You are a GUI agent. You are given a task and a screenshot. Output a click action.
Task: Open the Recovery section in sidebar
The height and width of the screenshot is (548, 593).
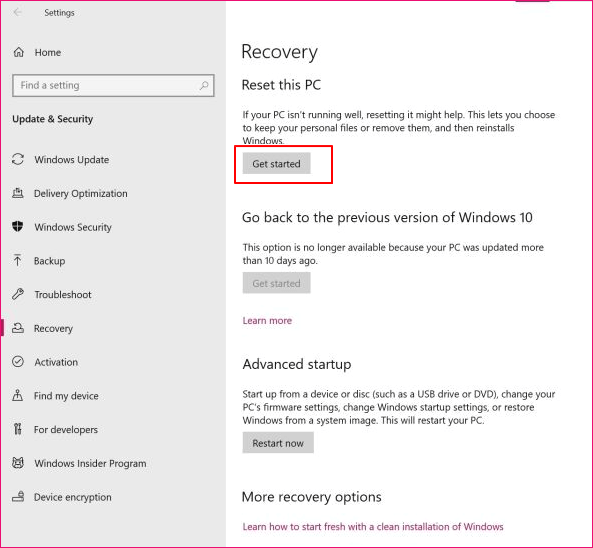point(53,328)
